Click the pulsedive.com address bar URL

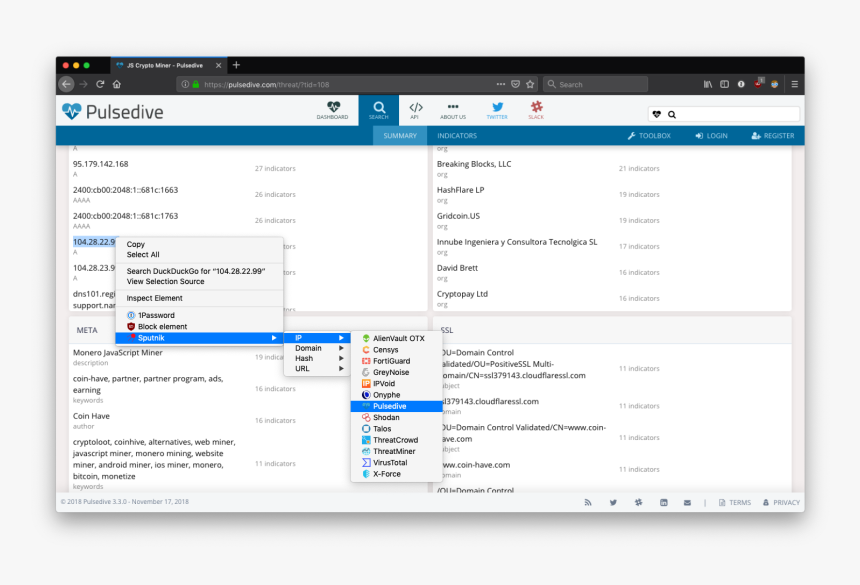coord(267,84)
